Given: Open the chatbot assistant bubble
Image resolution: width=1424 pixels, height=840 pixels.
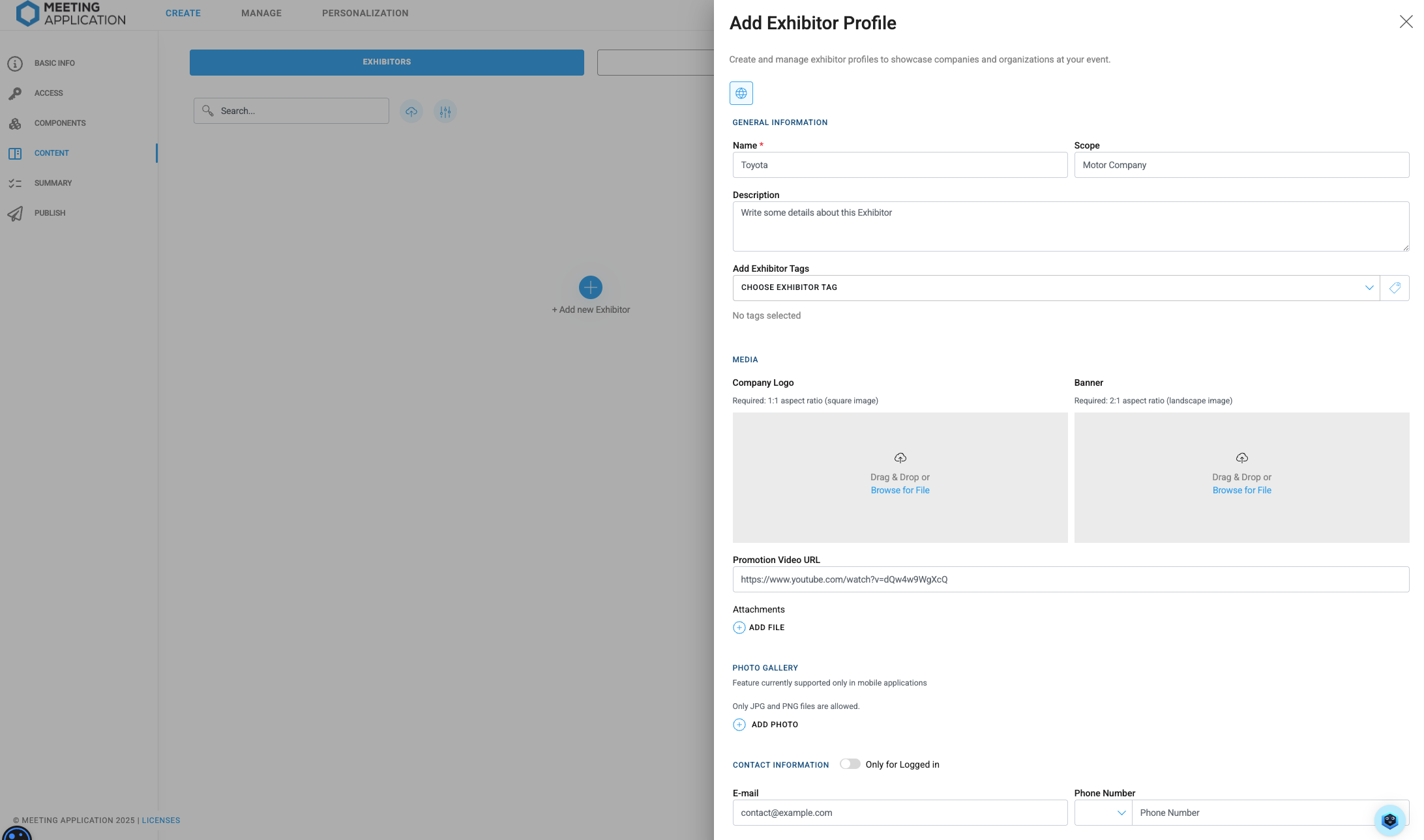Looking at the screenshot, I should pos(1389,820).
